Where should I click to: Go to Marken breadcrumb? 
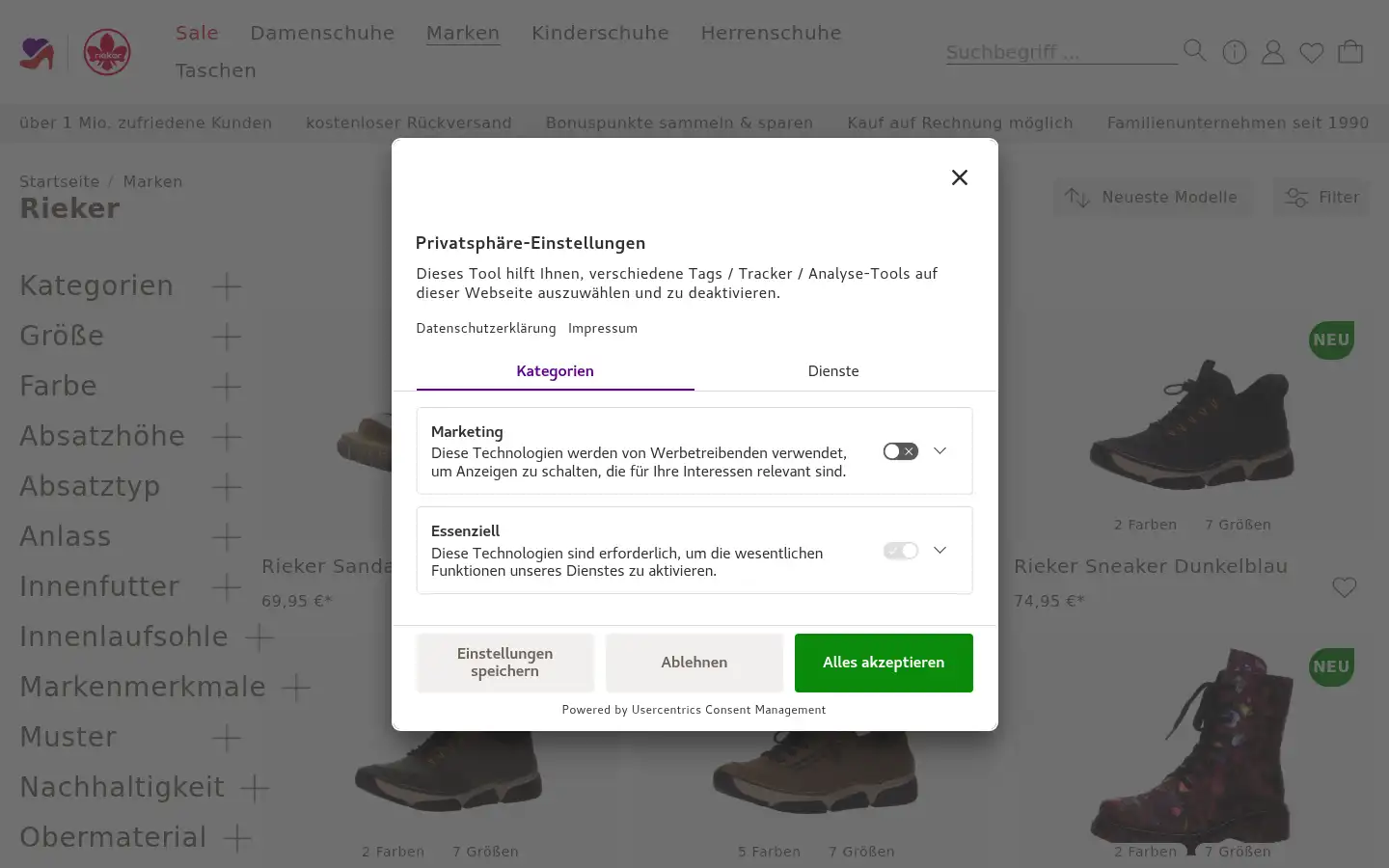coord(152,181)
